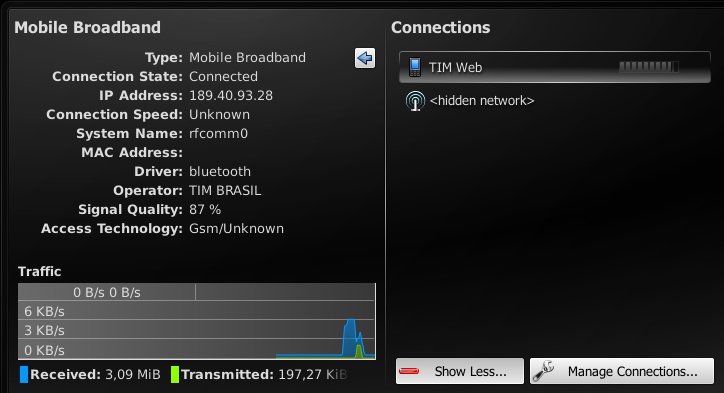Image resolution: width=724 pixels, height=393 pixels.
Task: Click the IP address value 189.40.93.28
Action: click(231, 96)
